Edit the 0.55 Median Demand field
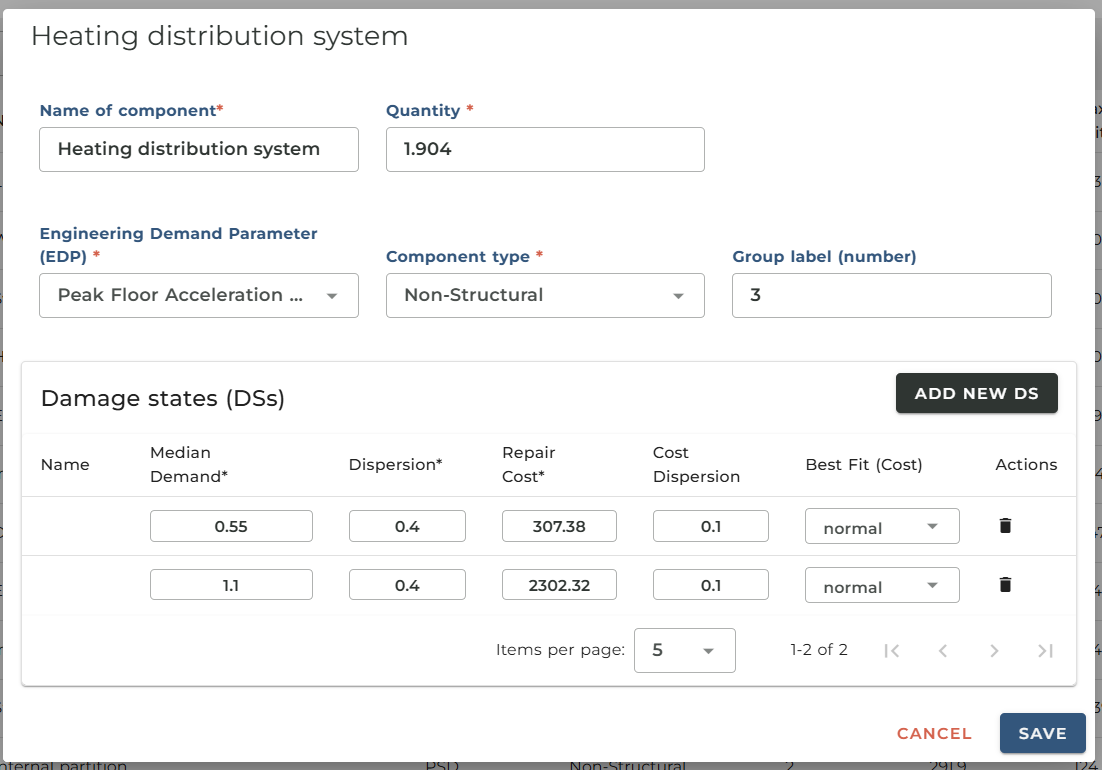The width and height of the screenshot is (1102, 770). [x=231, y=526]
